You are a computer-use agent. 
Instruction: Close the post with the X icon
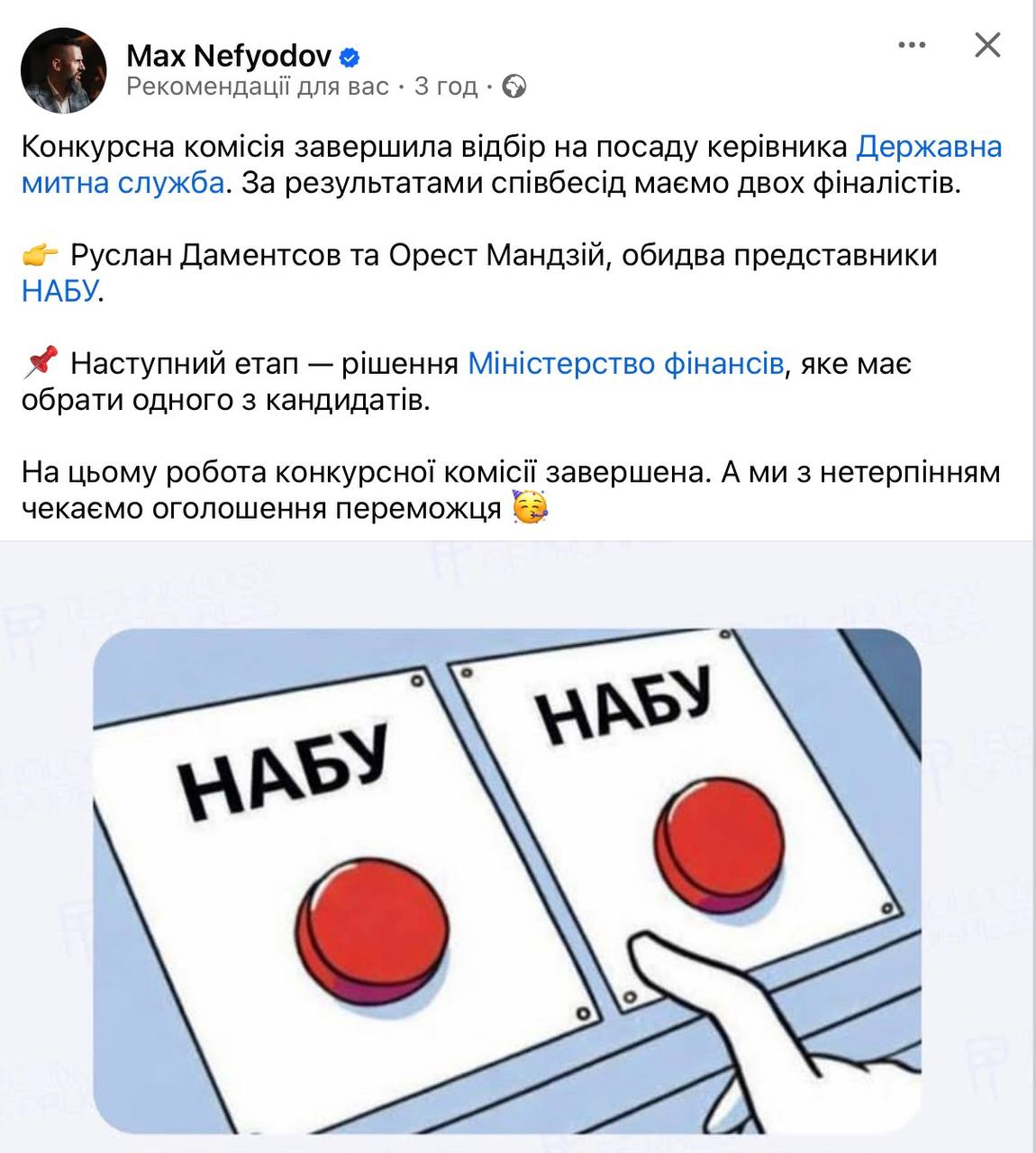(x=987, y=44)
